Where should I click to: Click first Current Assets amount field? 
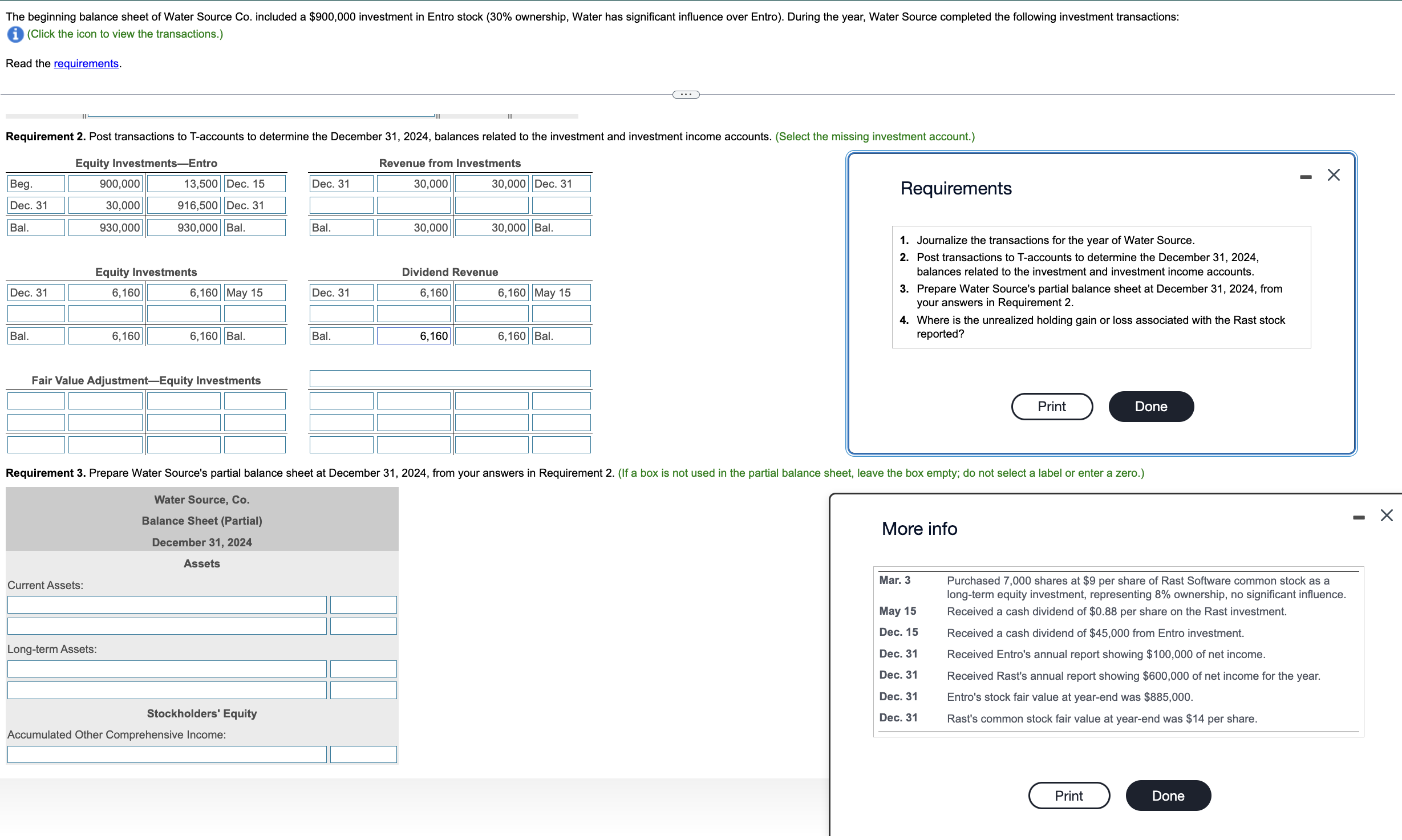363,604
